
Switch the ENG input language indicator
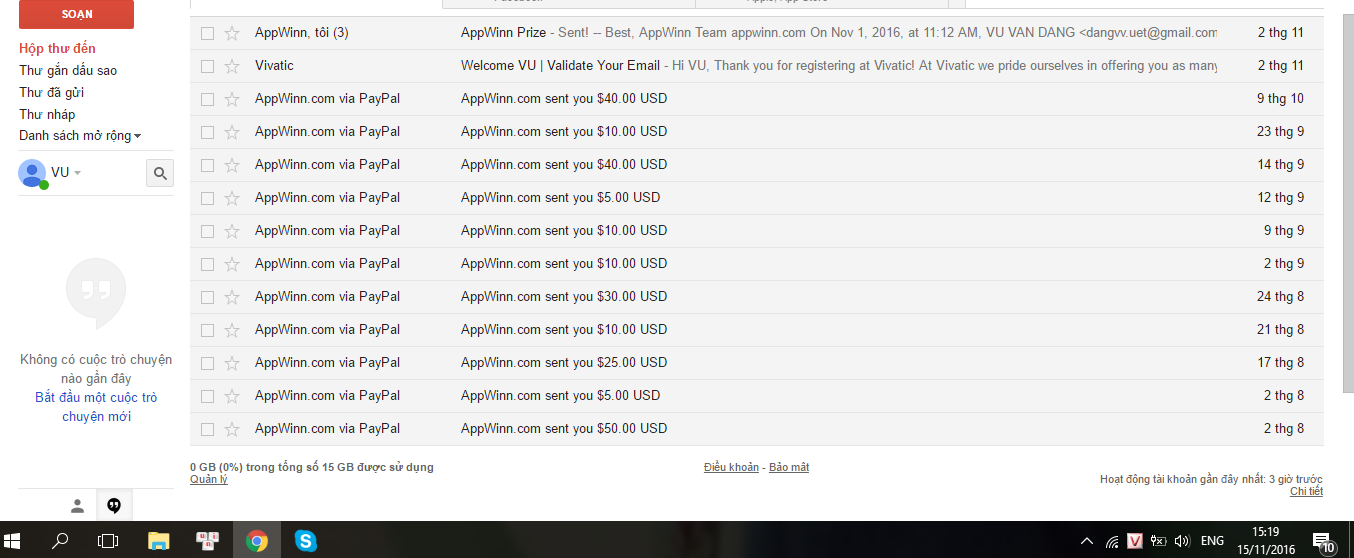1212,541
